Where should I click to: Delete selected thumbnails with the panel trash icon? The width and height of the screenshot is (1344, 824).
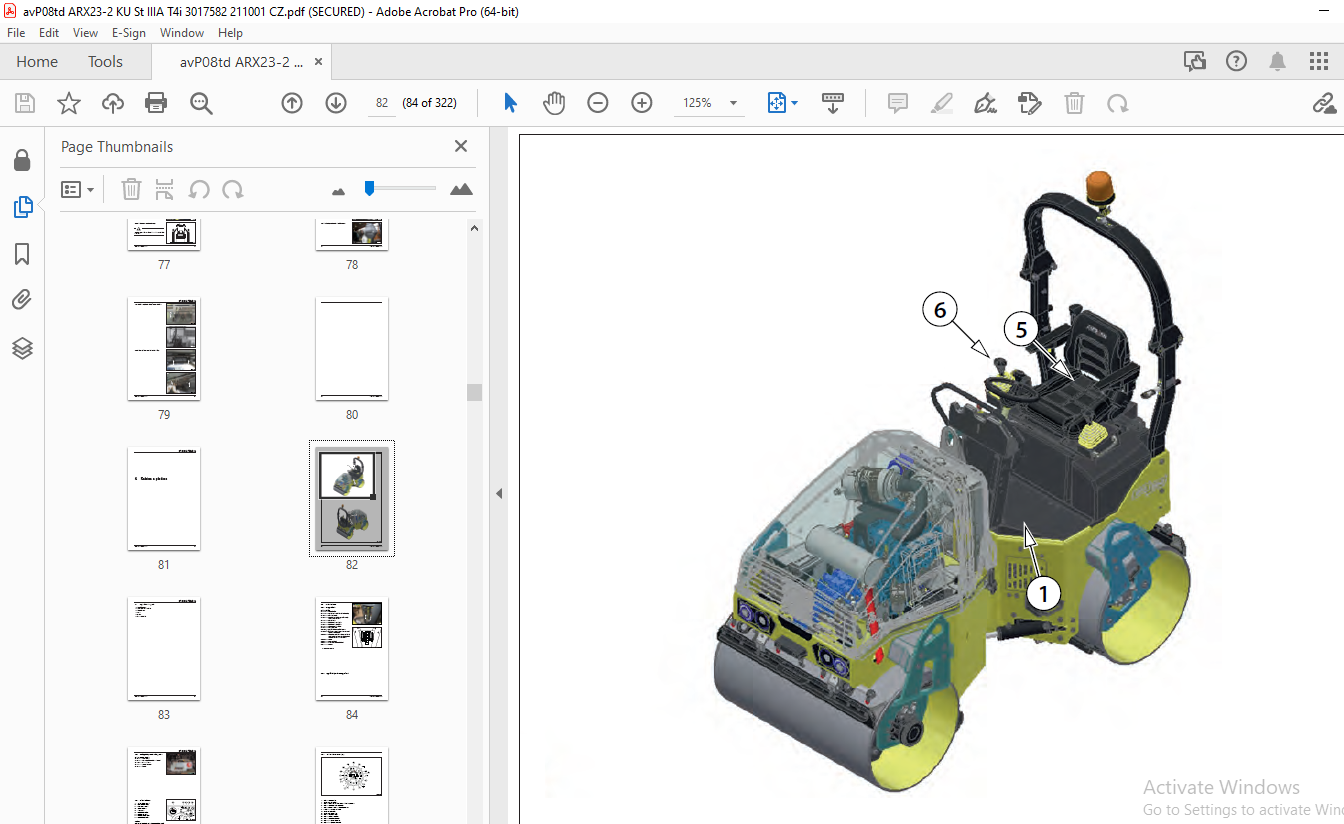pos(132,189)
